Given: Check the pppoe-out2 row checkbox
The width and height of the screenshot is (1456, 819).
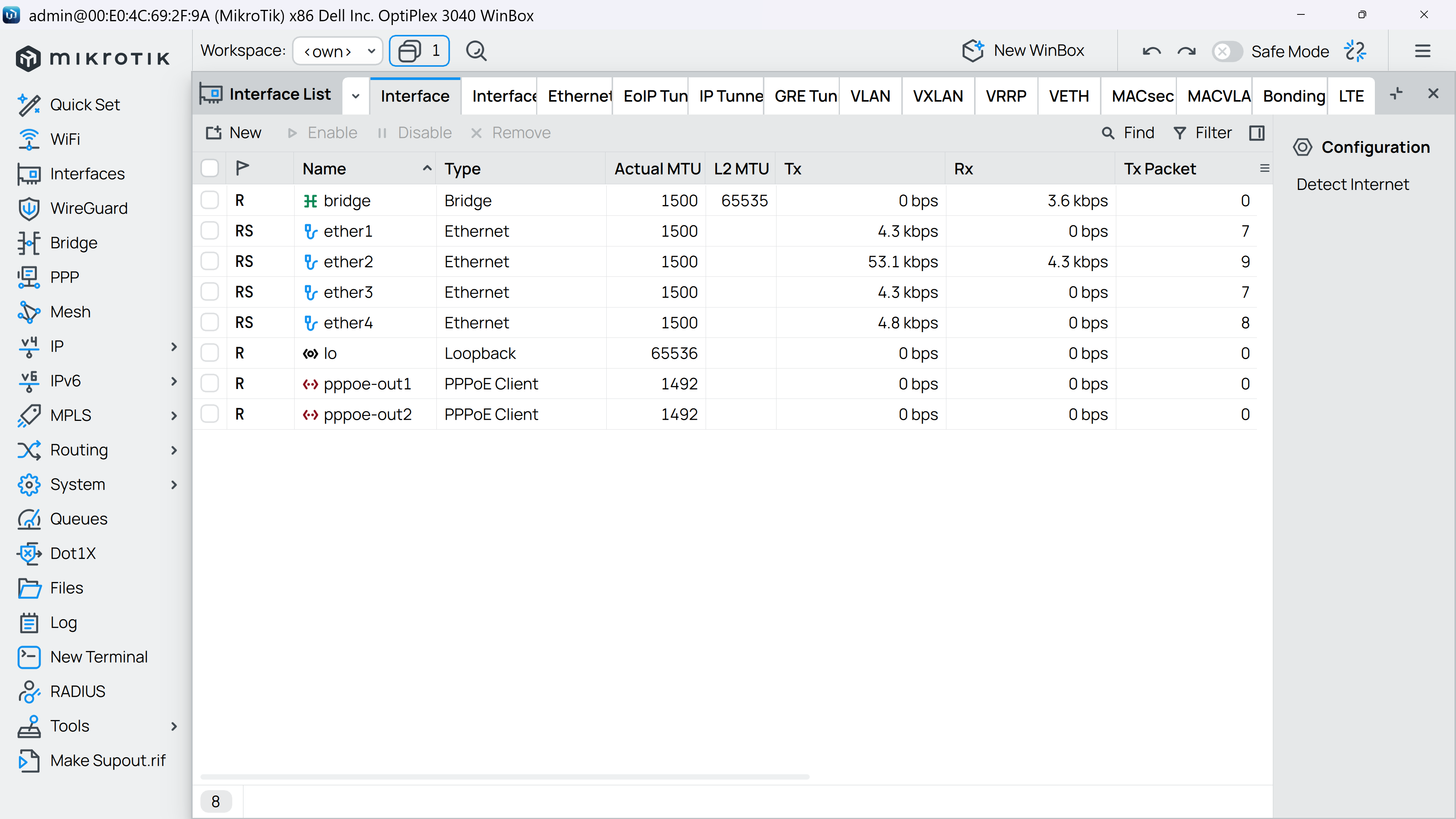Looking at the screenshot, I should (x=210, y=414).
